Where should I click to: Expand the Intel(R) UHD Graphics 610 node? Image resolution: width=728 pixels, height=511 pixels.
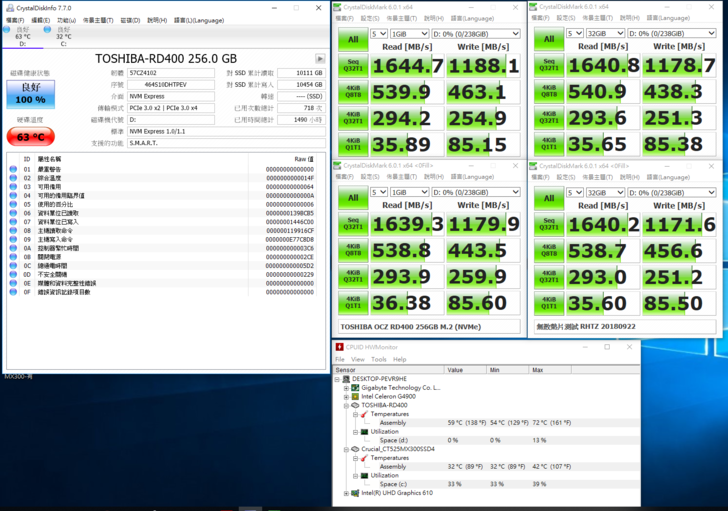click(345, 493)
